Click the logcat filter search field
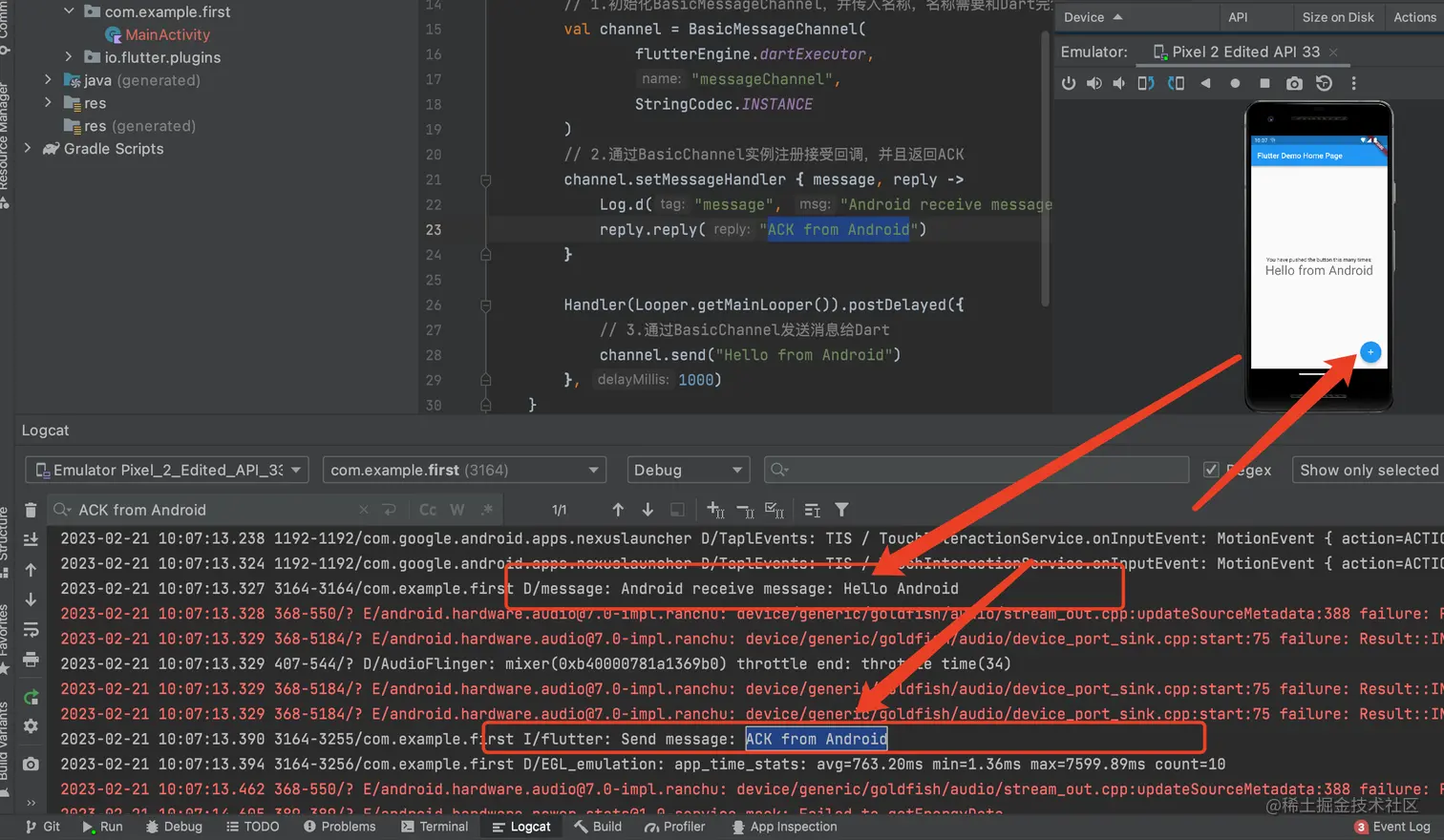1444x840 pixels. (976, 470)
